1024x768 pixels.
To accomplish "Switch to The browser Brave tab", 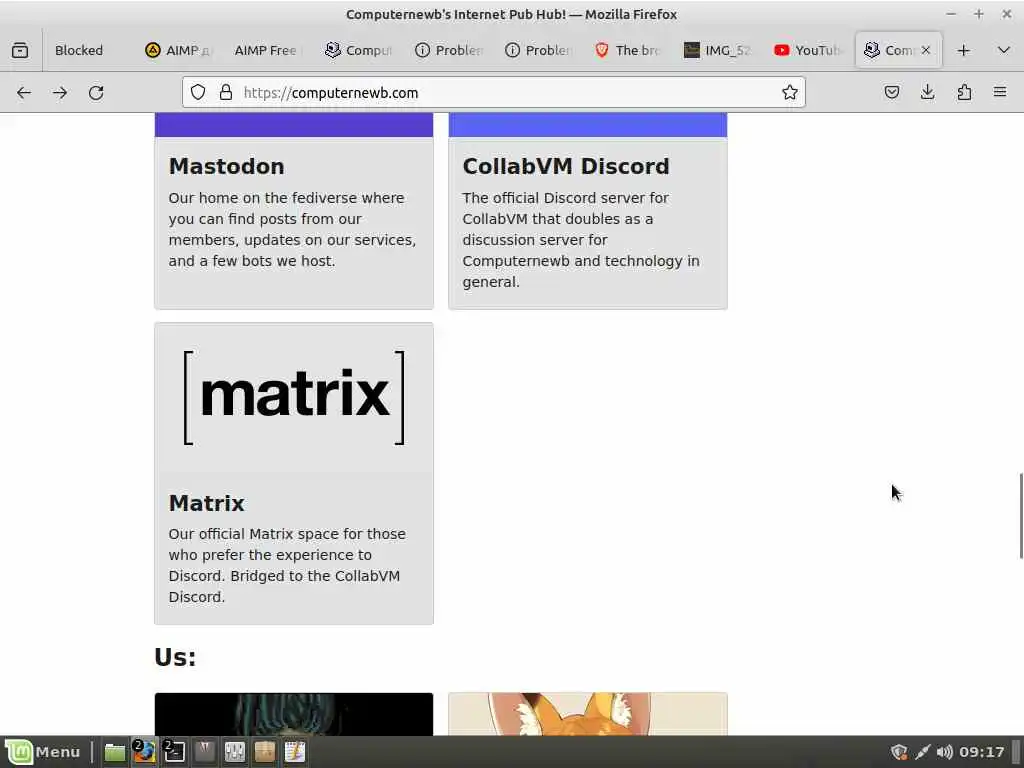I will click(627, 50).
